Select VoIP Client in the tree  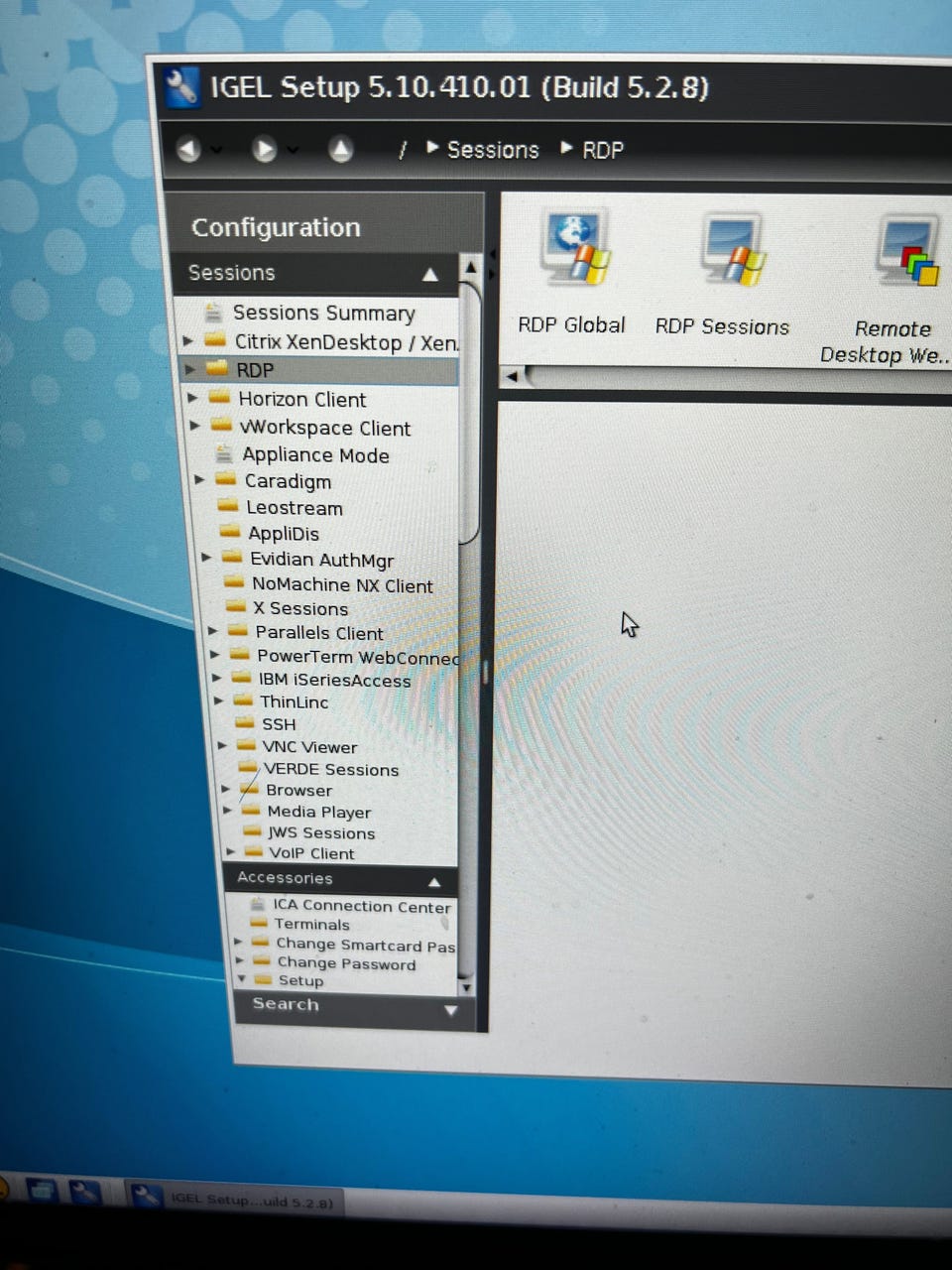(x=311, y=853)
